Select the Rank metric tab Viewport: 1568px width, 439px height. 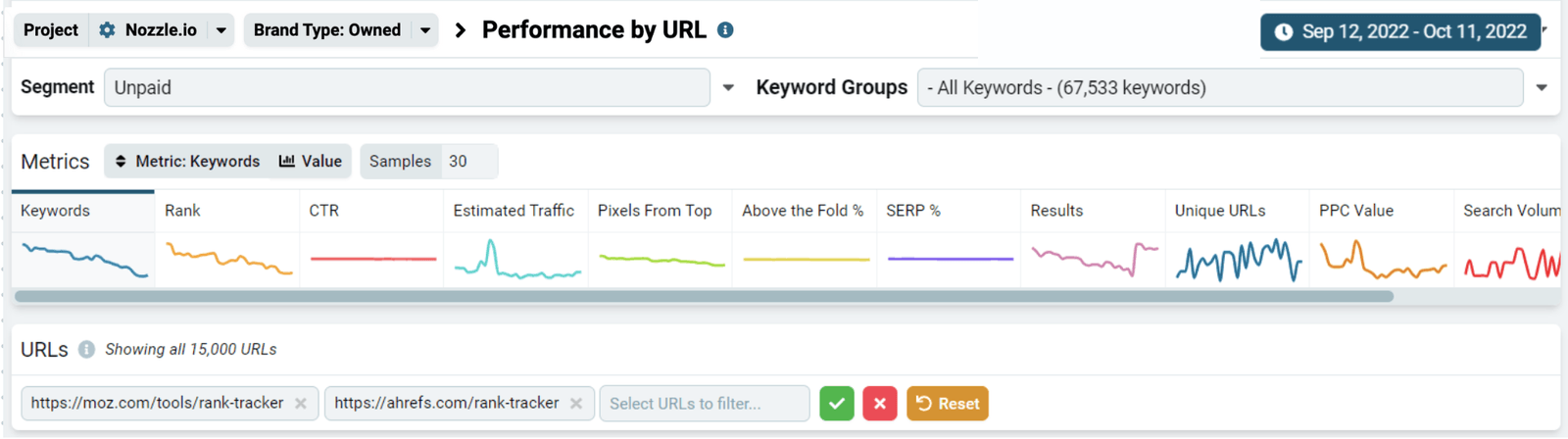tap(227, 238)
